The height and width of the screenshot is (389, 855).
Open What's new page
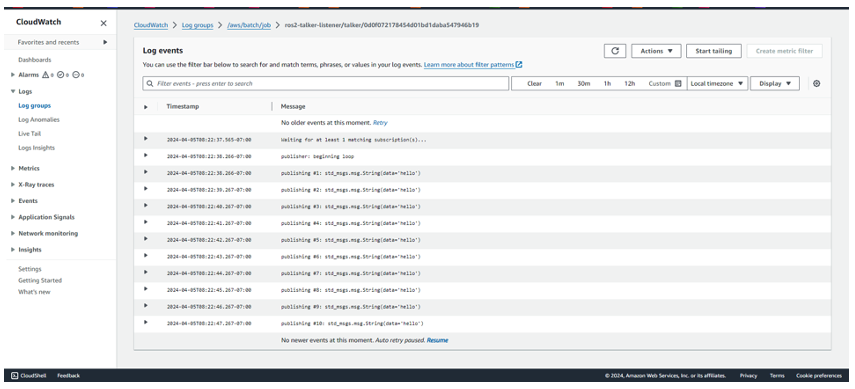[34, 292]
